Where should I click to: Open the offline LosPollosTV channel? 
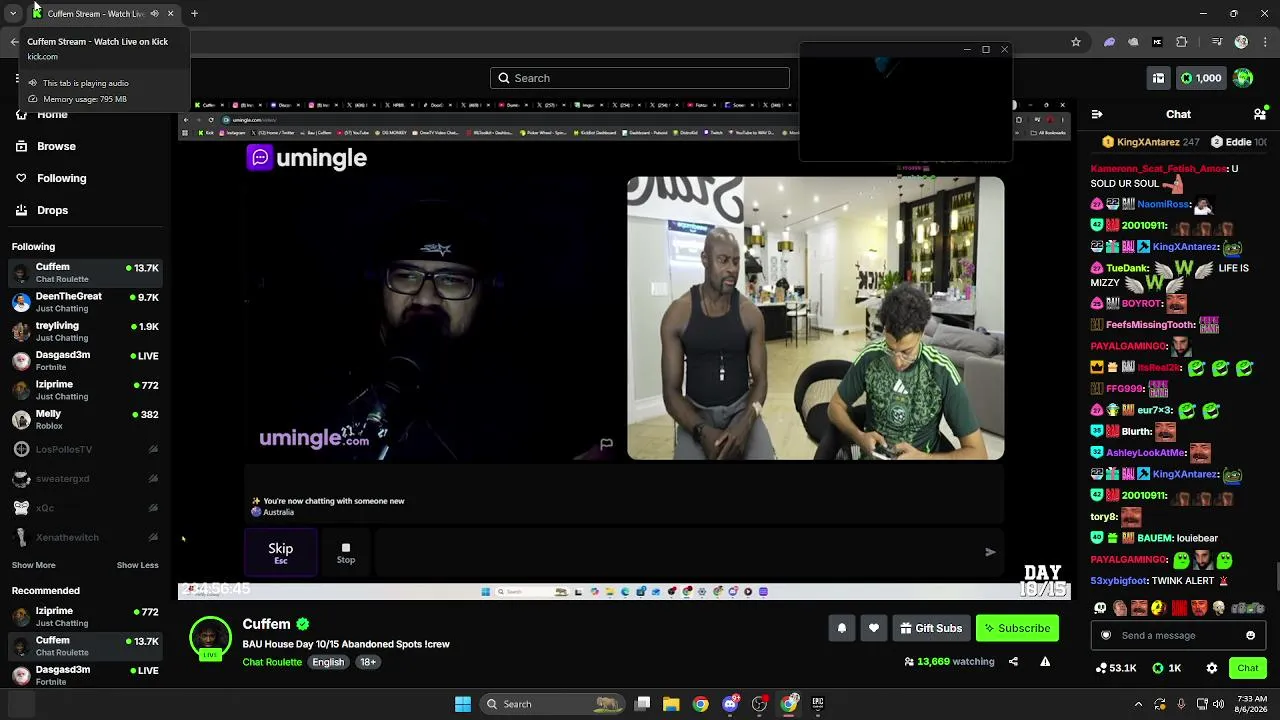[85, 449]
